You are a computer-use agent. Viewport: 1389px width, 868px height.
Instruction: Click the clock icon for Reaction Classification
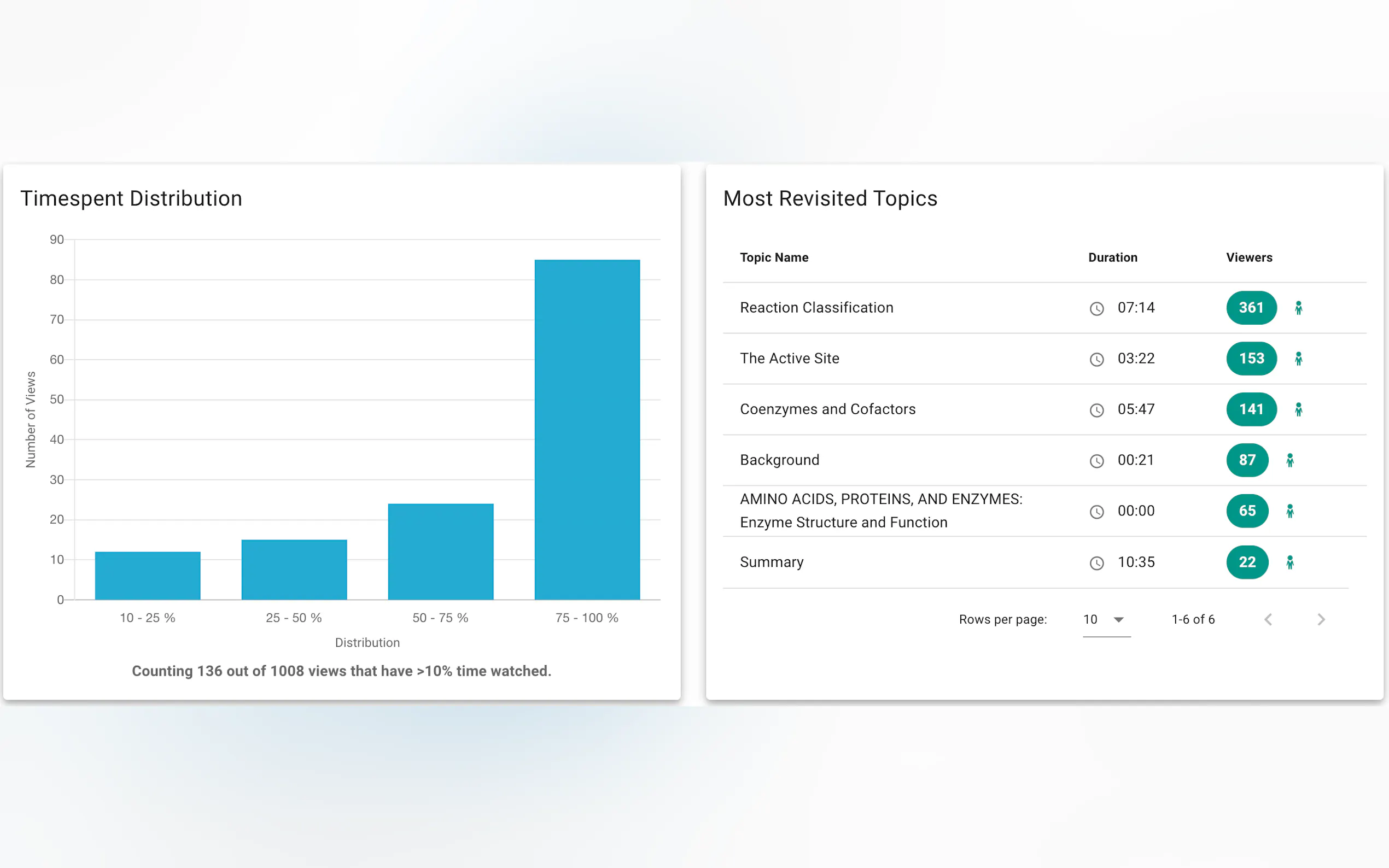point(1096,309)
